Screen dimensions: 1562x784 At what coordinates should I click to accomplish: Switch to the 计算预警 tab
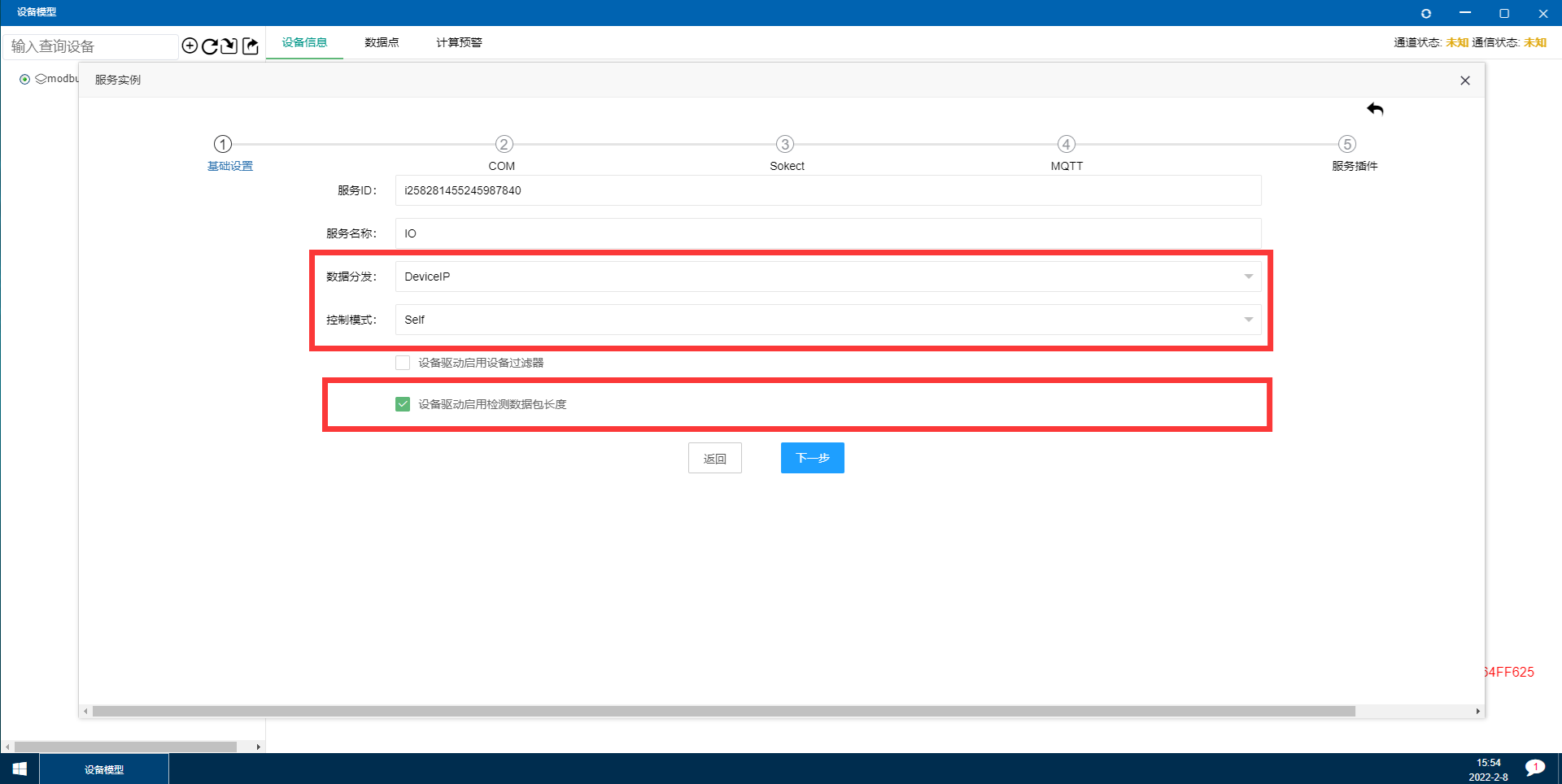pos(459,42)
